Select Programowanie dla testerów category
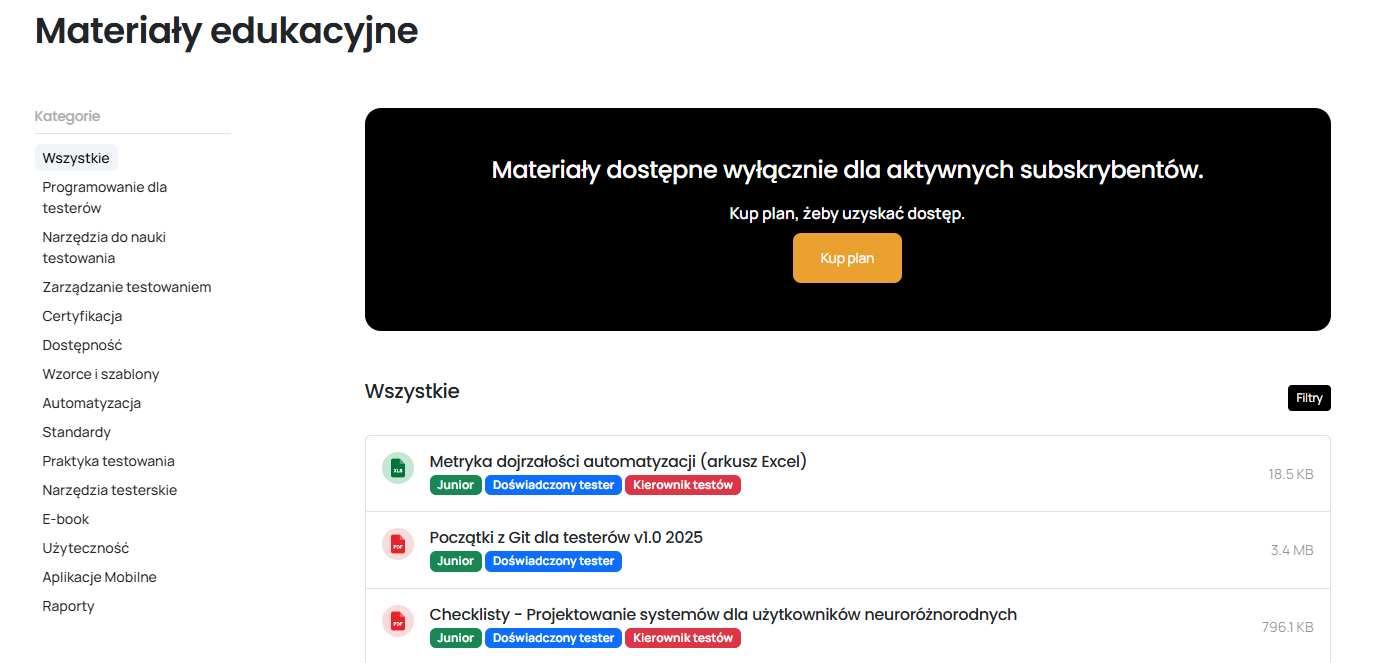Viewport: 1374px width, 663px height. point(104,197)
